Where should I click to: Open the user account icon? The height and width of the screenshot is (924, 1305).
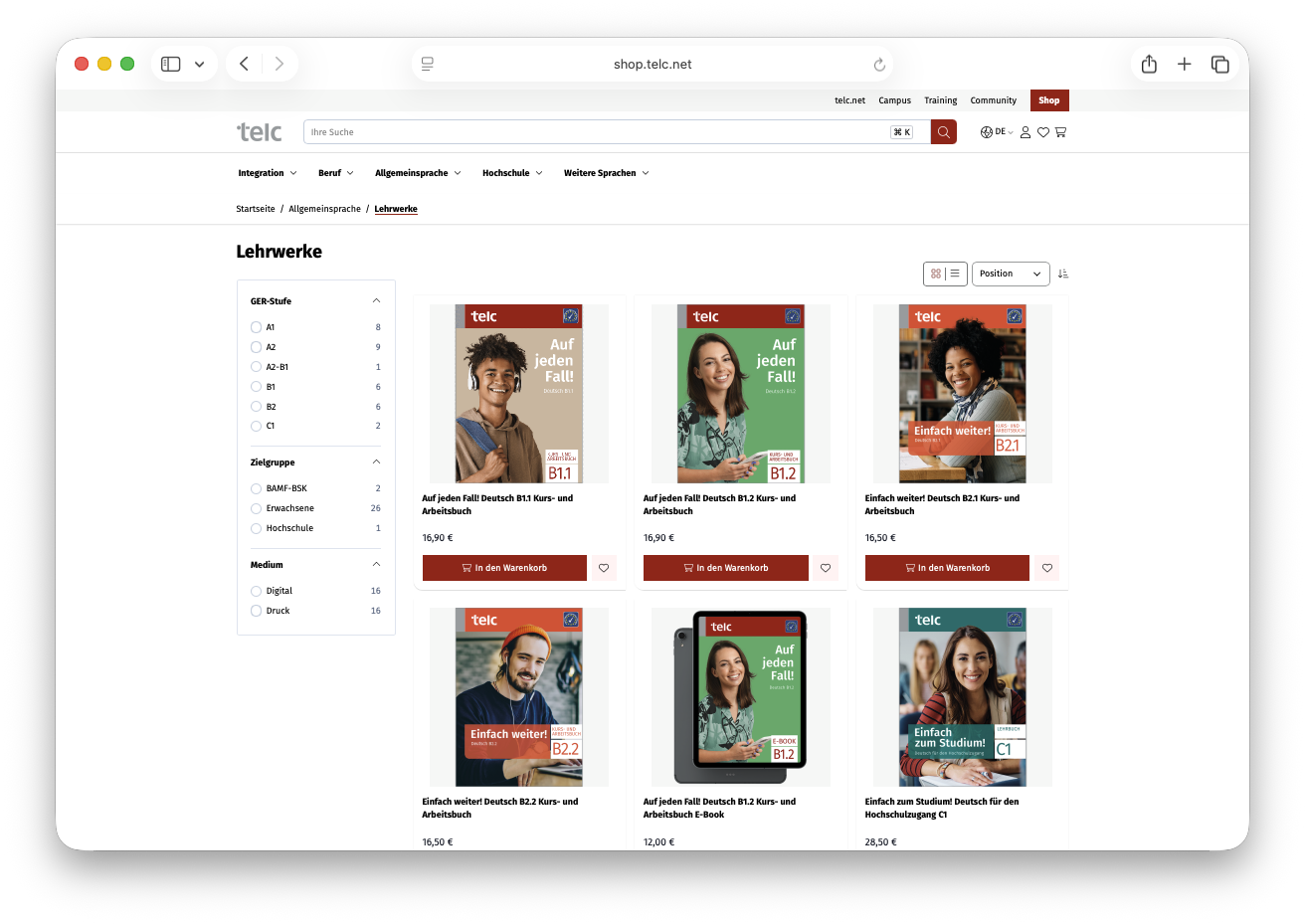[x=1025, y=132]
